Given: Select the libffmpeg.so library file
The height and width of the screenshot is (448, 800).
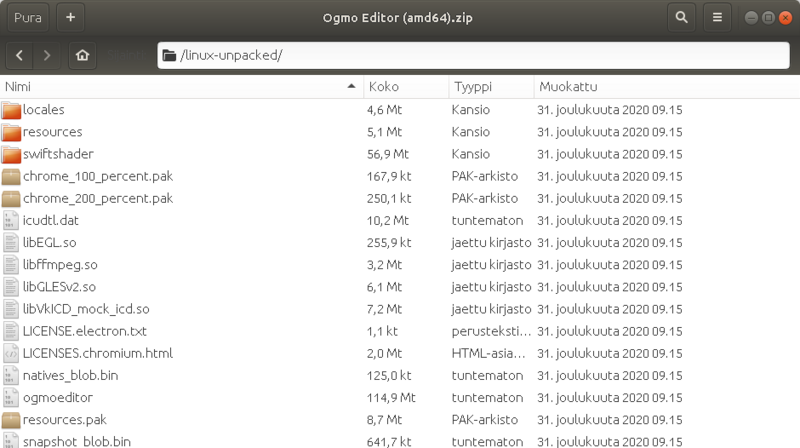Looking at the screenshot, I should [60, 265].
